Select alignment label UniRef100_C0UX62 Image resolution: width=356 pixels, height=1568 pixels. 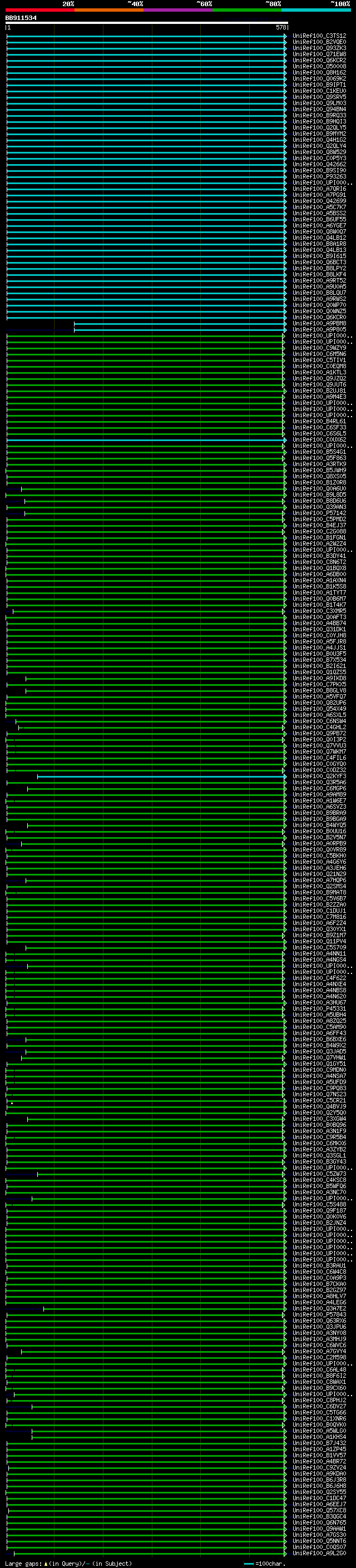point(319,439)
